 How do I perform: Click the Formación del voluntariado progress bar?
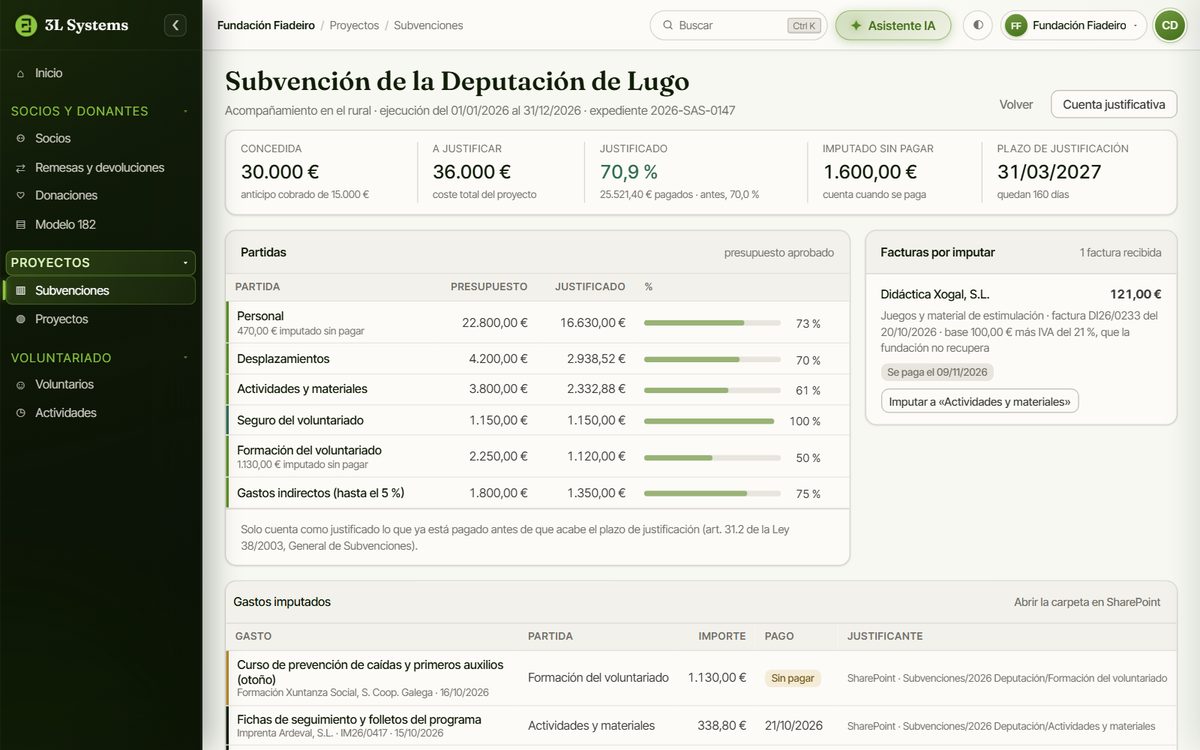tap(712, 457)
